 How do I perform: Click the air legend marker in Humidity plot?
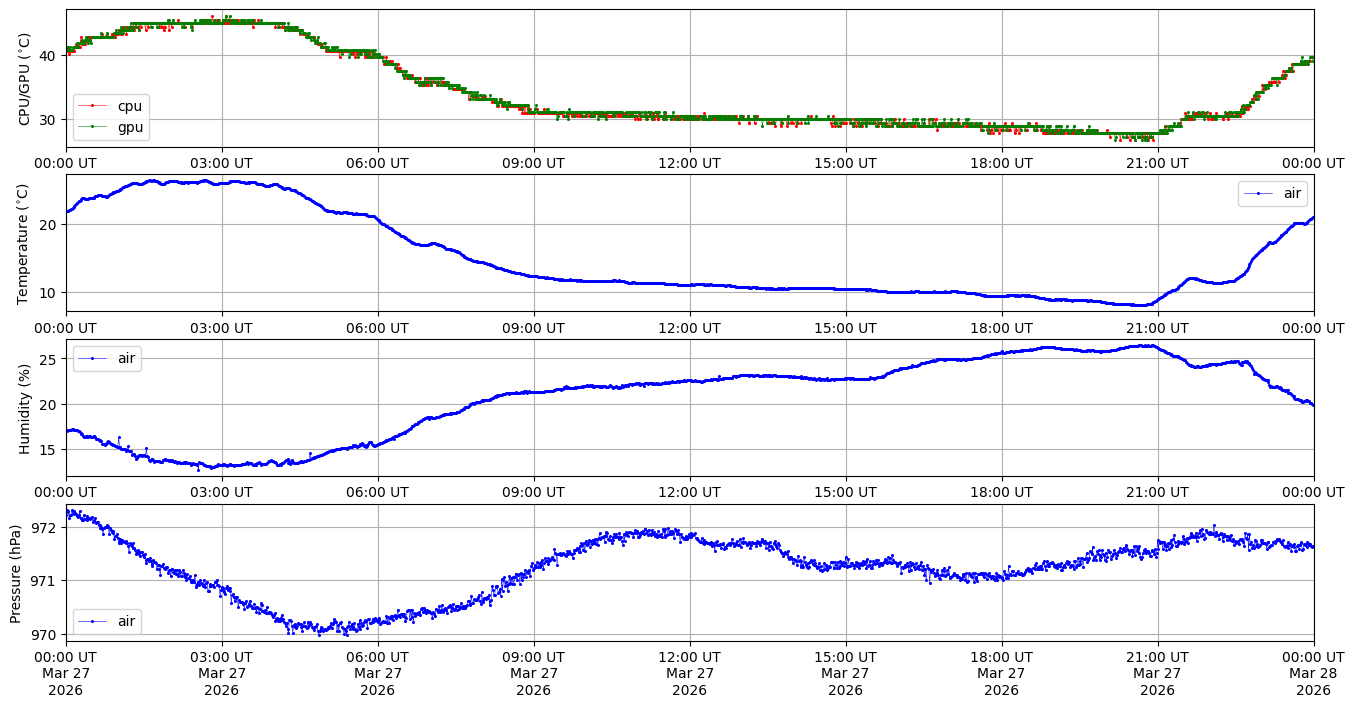pyautogui.click(x=93, y=358)
